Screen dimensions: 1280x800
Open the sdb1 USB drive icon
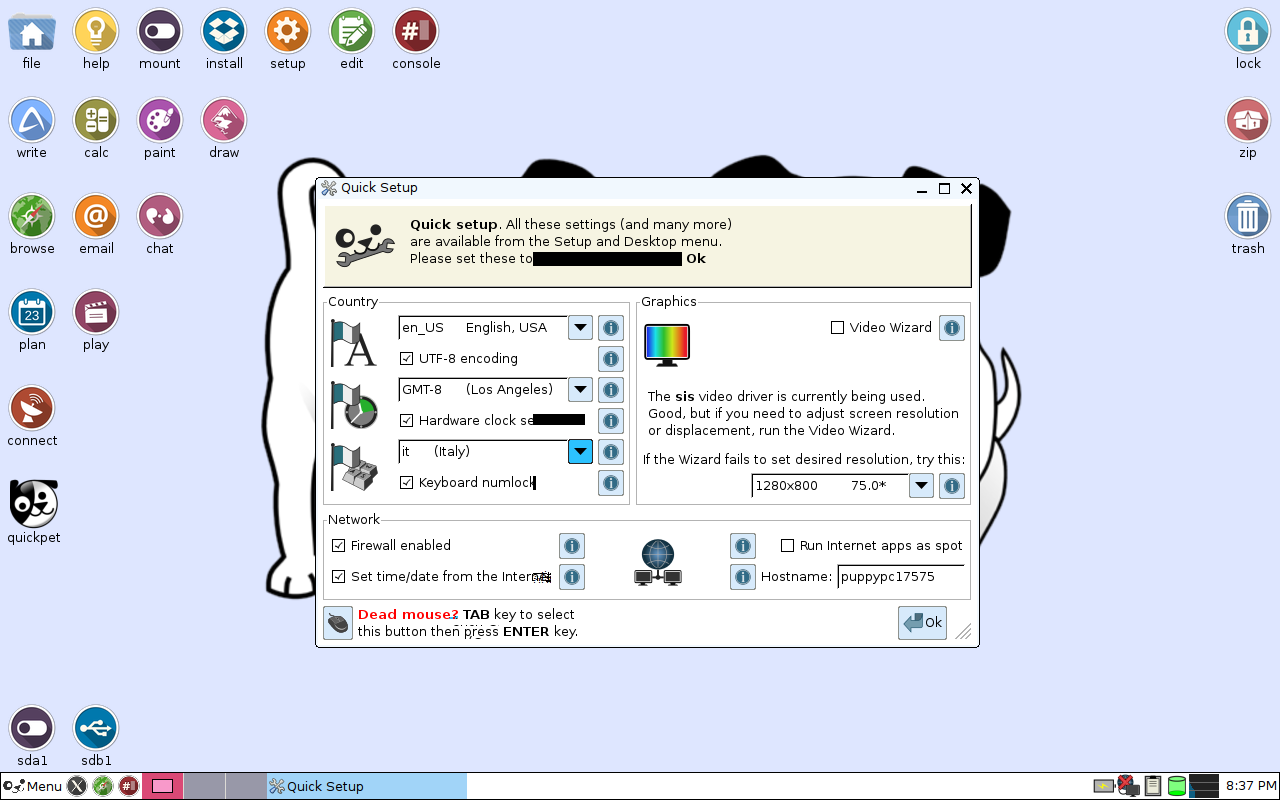[96, 729]
